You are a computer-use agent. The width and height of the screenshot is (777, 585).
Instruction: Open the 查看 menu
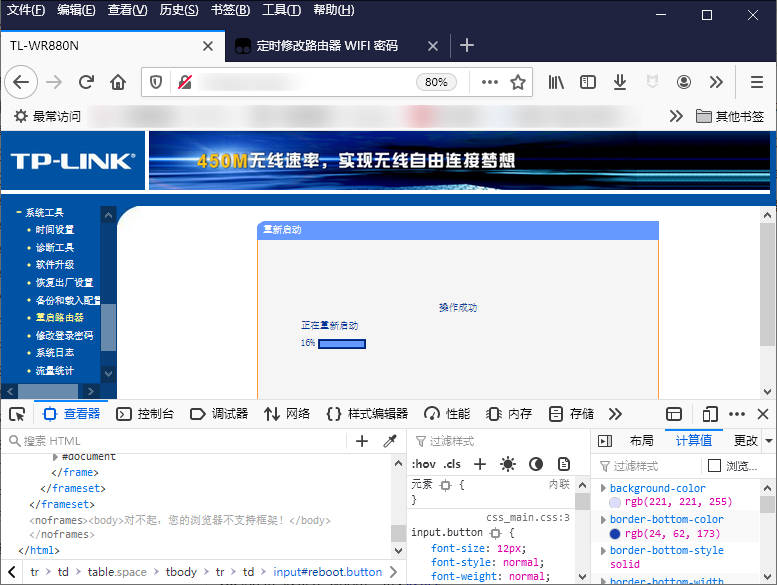[127, 9]
